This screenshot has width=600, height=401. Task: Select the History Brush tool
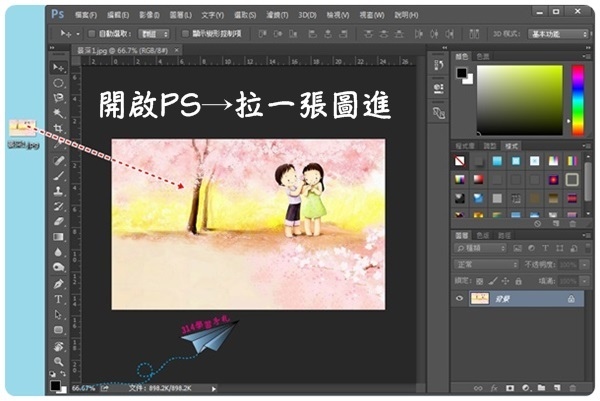[59, 207]
